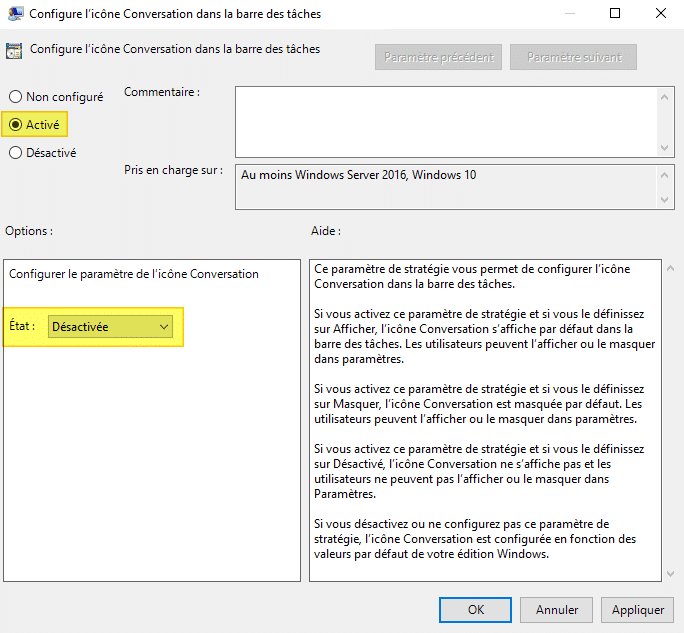Click the help paragraph mentioning 'sur Afficher'
Screen dimensions: 684x633
[484, 336]
